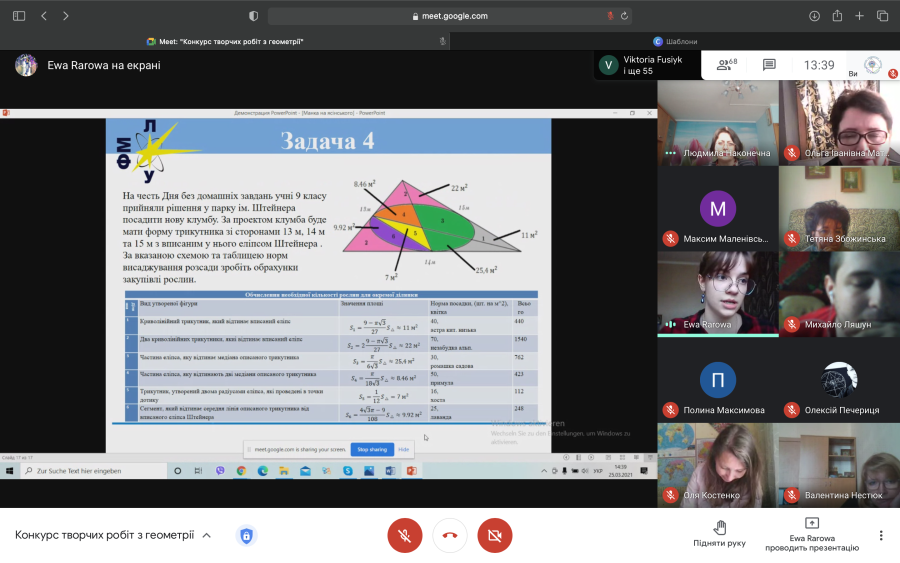900x563 pixels.
Task: Click the red leave call button
Action: tap(449, 535)
